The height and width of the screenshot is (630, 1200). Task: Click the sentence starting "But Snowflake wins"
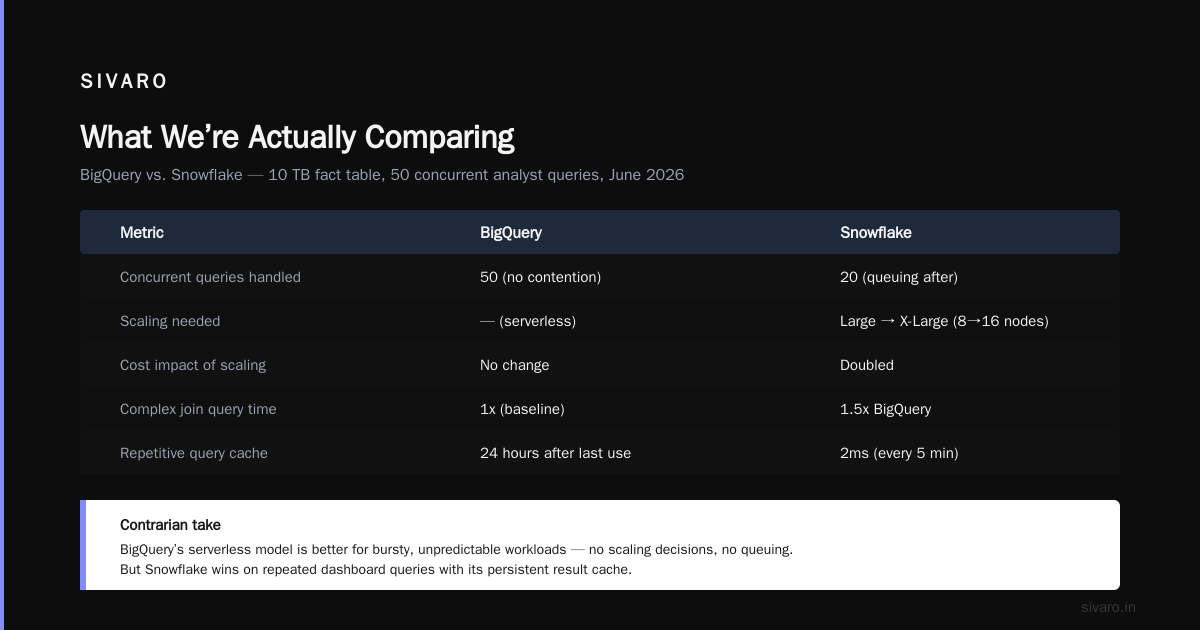(376, 570)
